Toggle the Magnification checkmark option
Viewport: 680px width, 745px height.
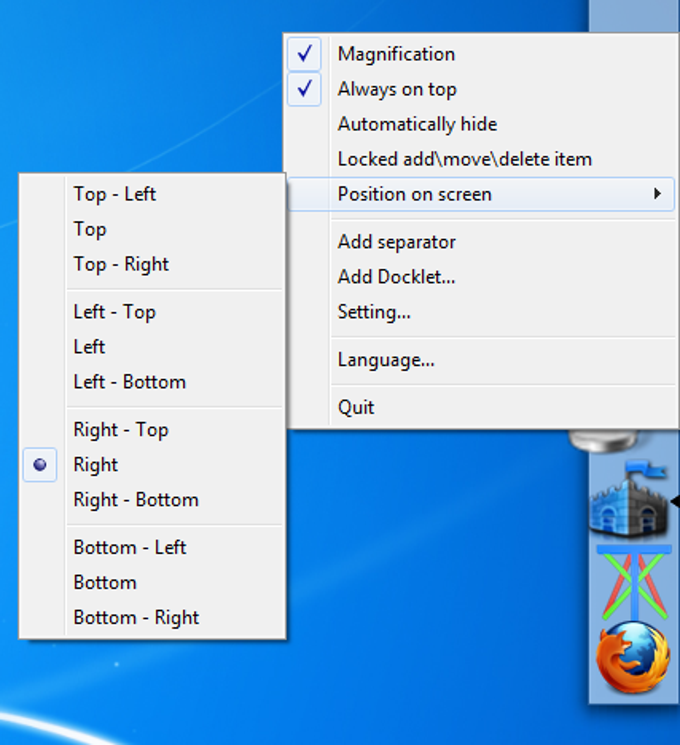click(480, 54)
